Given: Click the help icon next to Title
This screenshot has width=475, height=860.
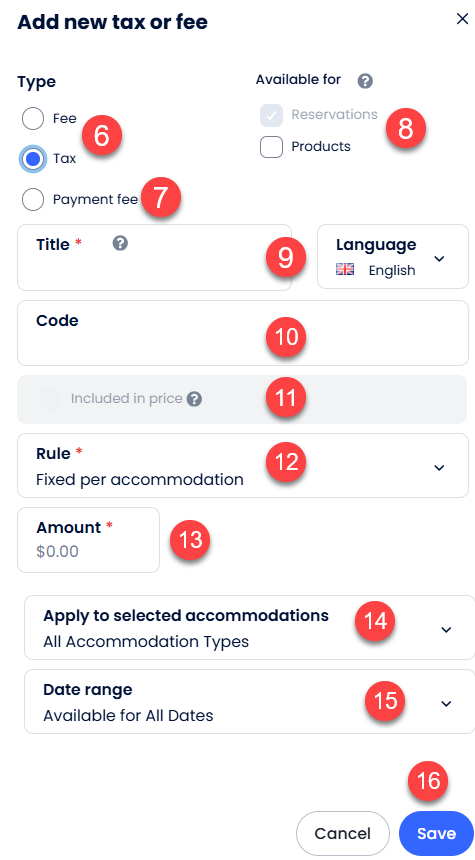Looking at the screenshot, I should (120, 244).
